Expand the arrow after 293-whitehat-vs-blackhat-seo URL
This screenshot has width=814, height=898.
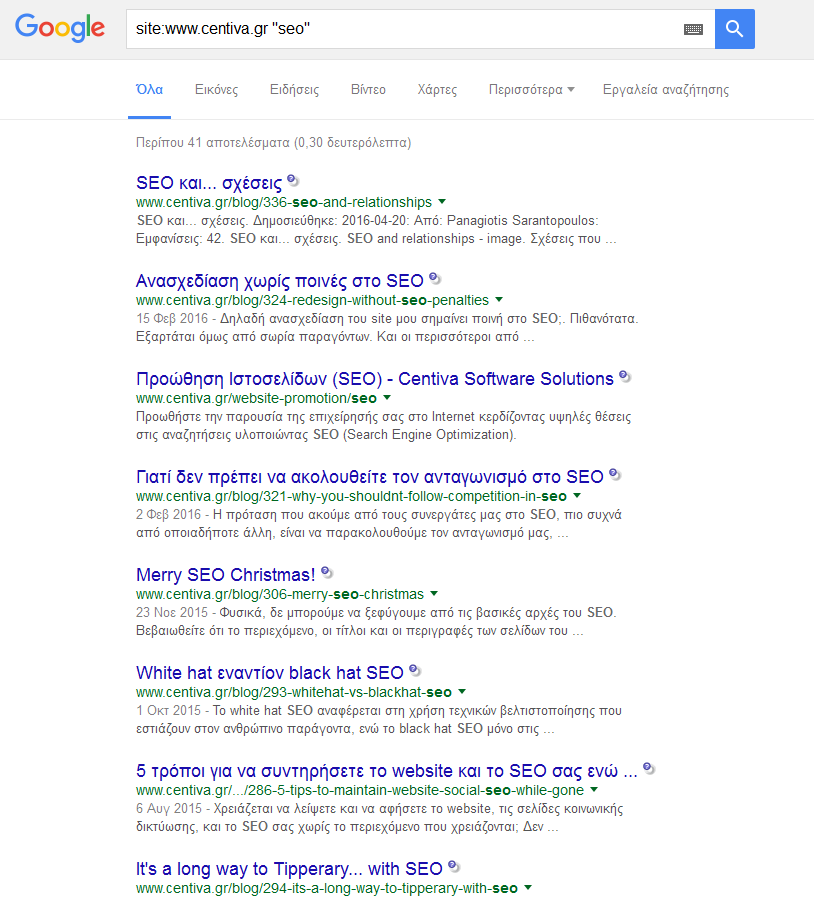coord(462,691)
